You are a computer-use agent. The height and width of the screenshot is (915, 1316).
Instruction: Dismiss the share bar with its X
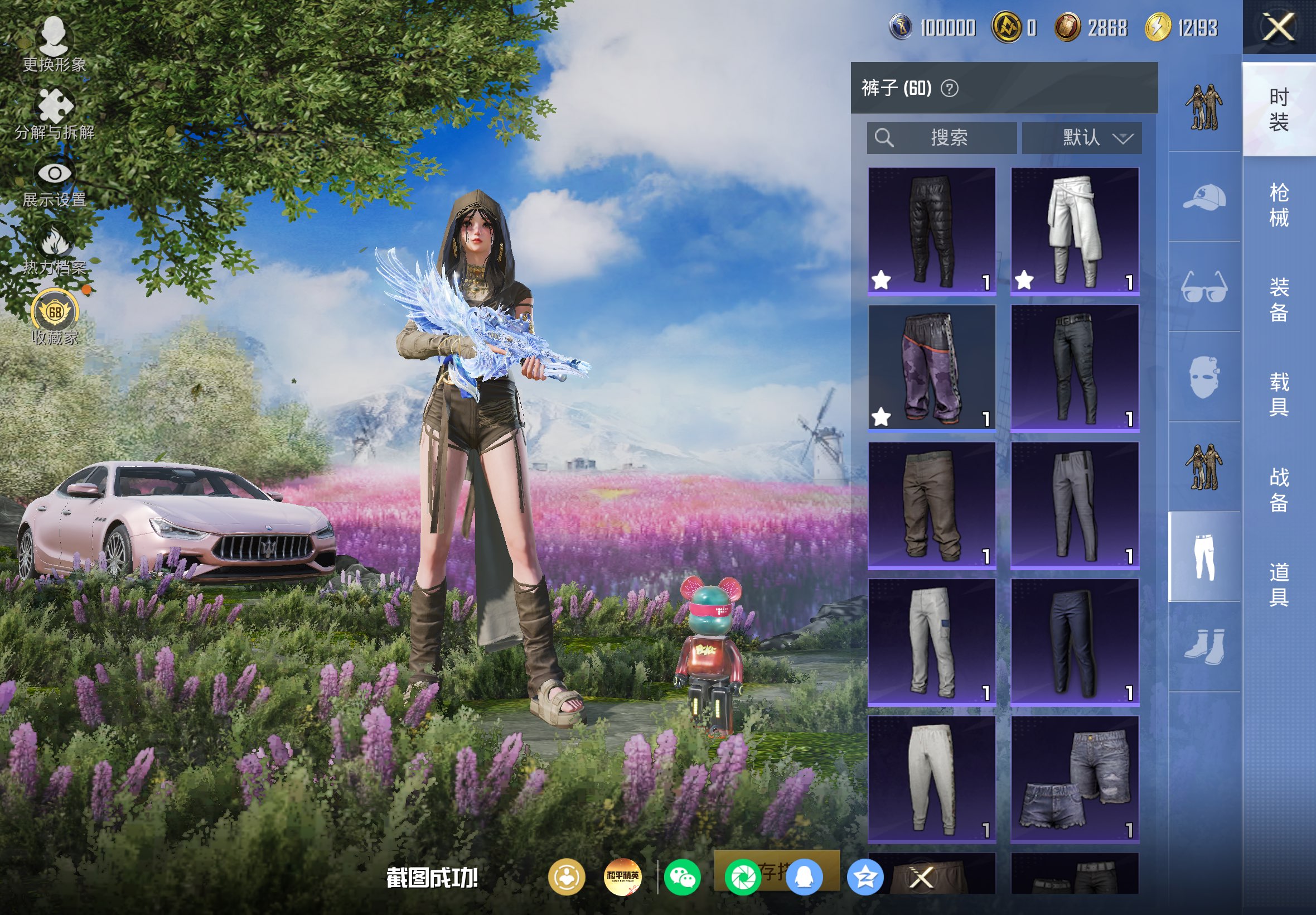click(x=921, y=877)
